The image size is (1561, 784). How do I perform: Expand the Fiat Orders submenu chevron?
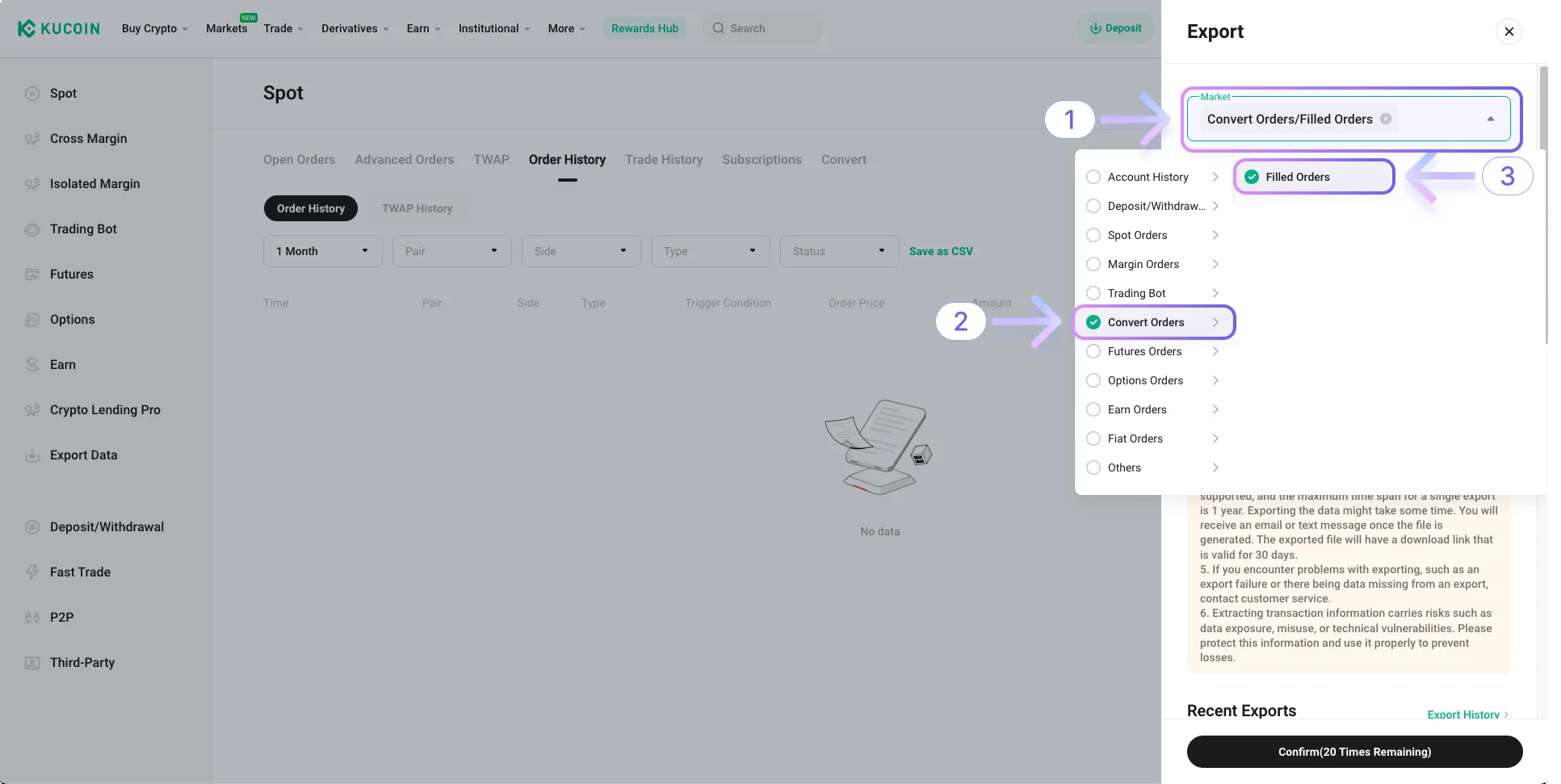click(1215, 438)
